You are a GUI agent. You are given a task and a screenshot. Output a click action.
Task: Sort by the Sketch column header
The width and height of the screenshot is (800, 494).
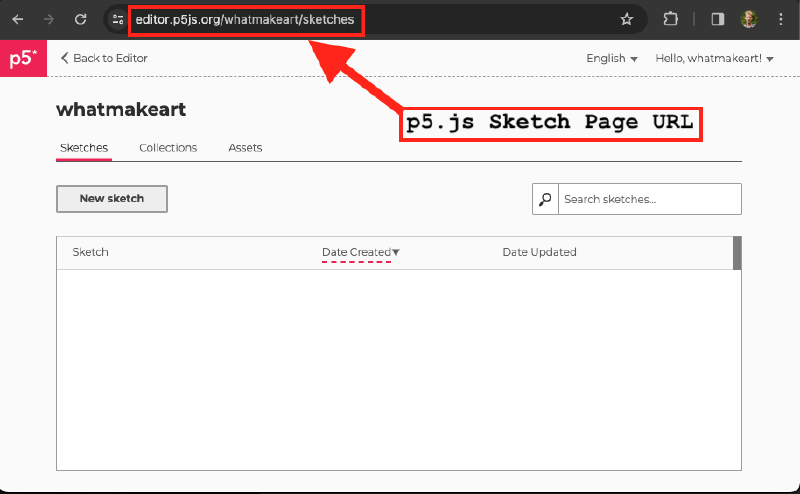[90, 252]
